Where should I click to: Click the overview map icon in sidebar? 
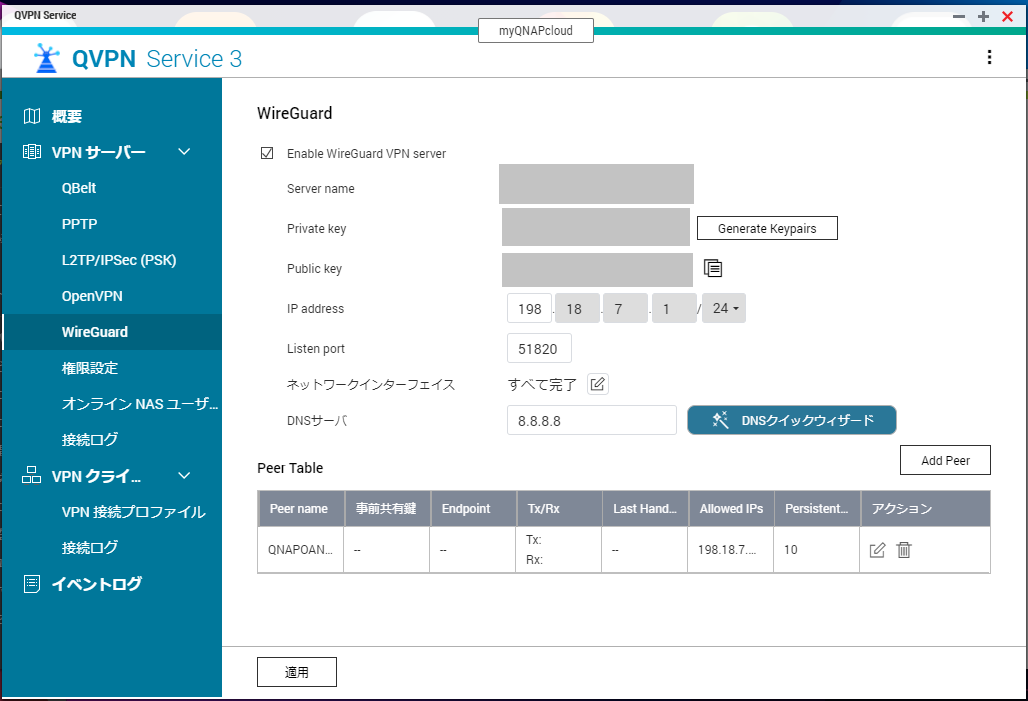[x=31, y=116]
